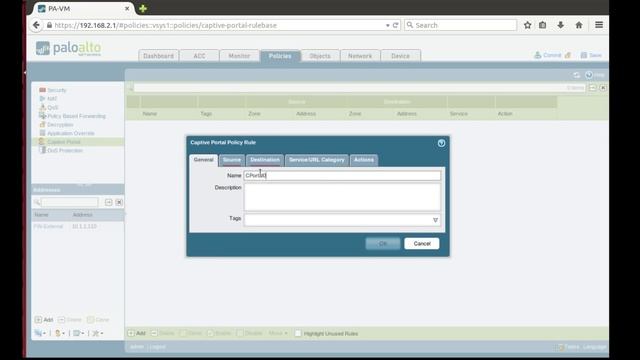Click the Policy Based Forwarding sidebar item
Image resolution: width=640 pixels, height=360 pixels.
tap(76, 116)
